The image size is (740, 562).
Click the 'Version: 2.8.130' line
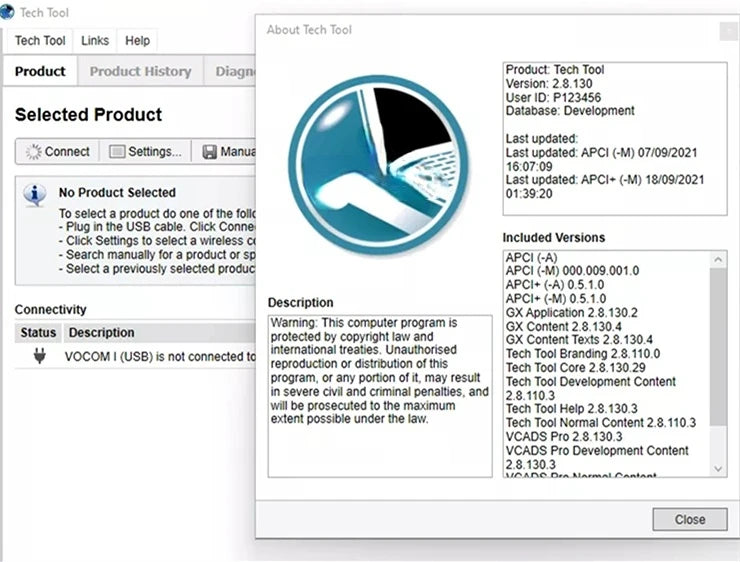click(549, 84)
